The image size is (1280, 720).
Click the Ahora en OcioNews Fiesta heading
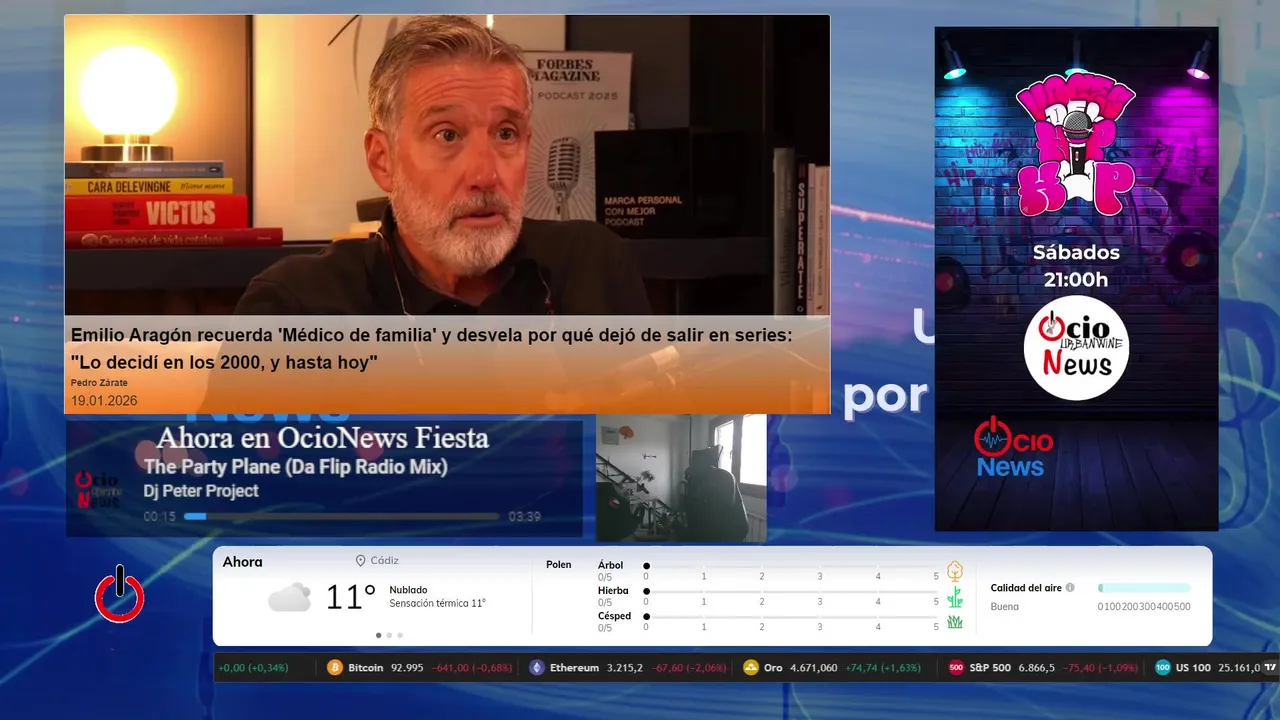(x=322, y=437)
